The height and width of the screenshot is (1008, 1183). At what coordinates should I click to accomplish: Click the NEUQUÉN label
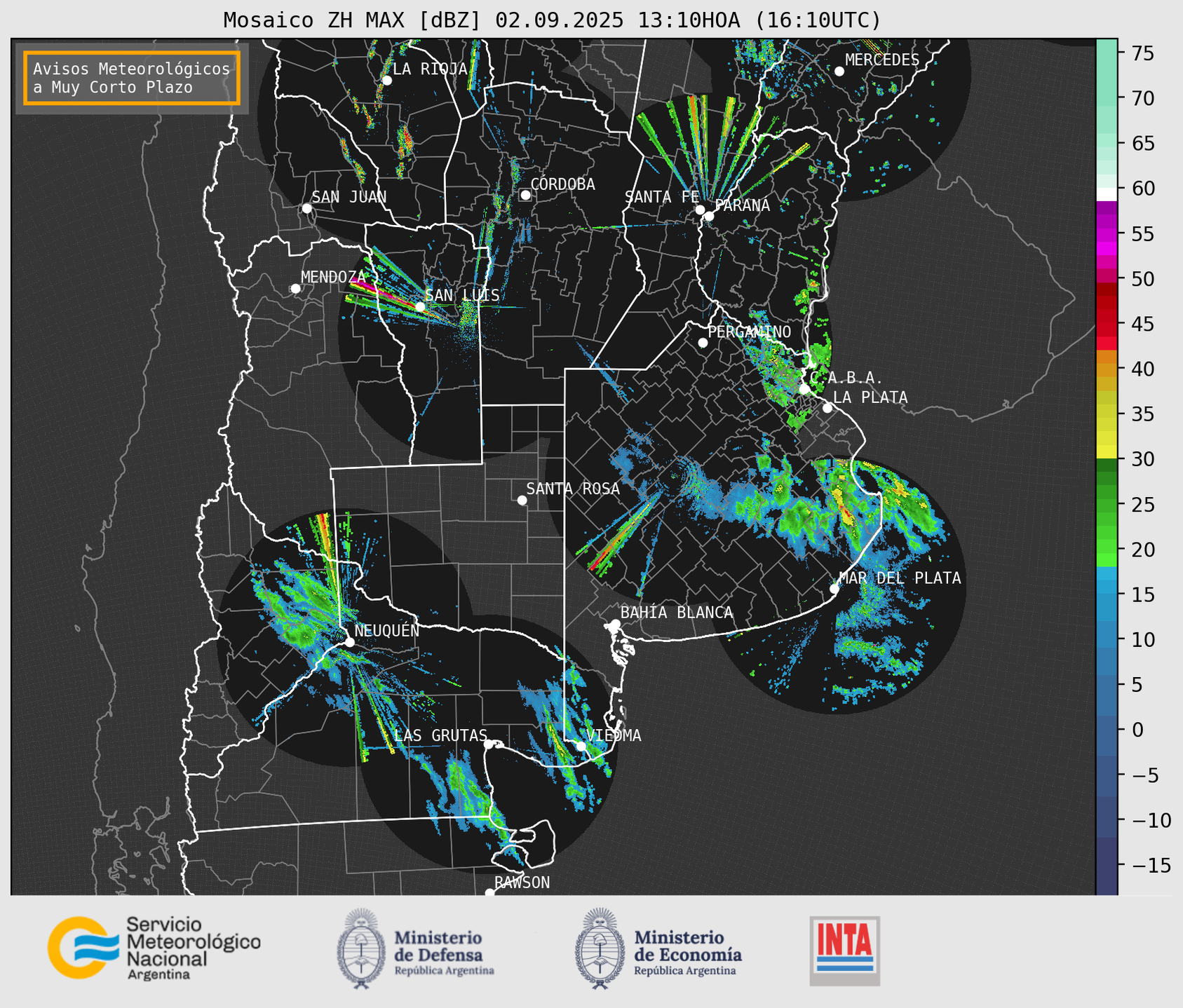pos(386,631)
